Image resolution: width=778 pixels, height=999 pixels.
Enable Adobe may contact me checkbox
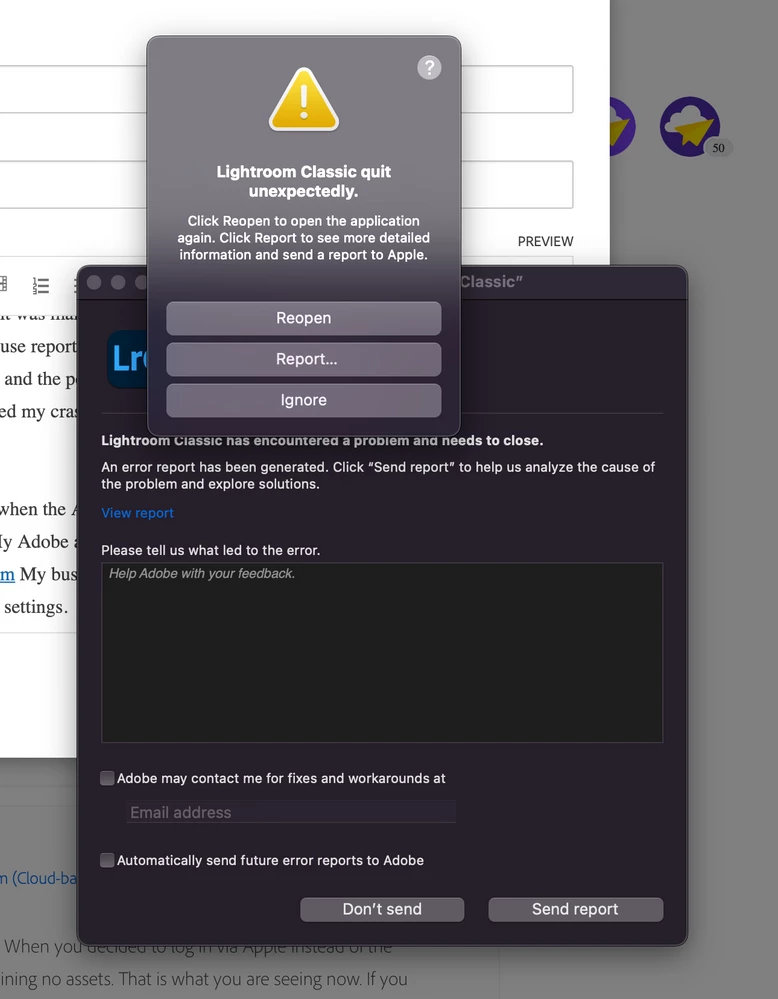(107, 778)
